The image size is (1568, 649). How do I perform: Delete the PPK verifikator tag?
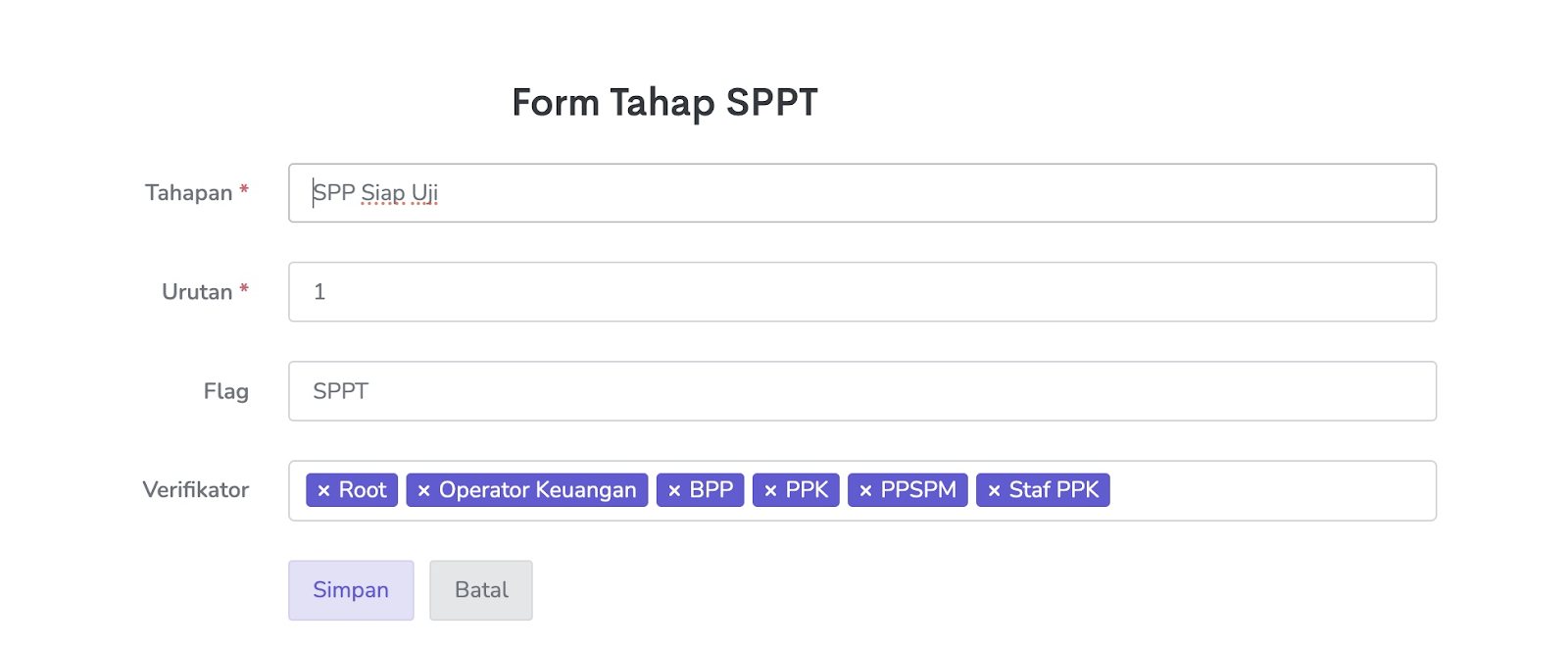pos(770,491)
